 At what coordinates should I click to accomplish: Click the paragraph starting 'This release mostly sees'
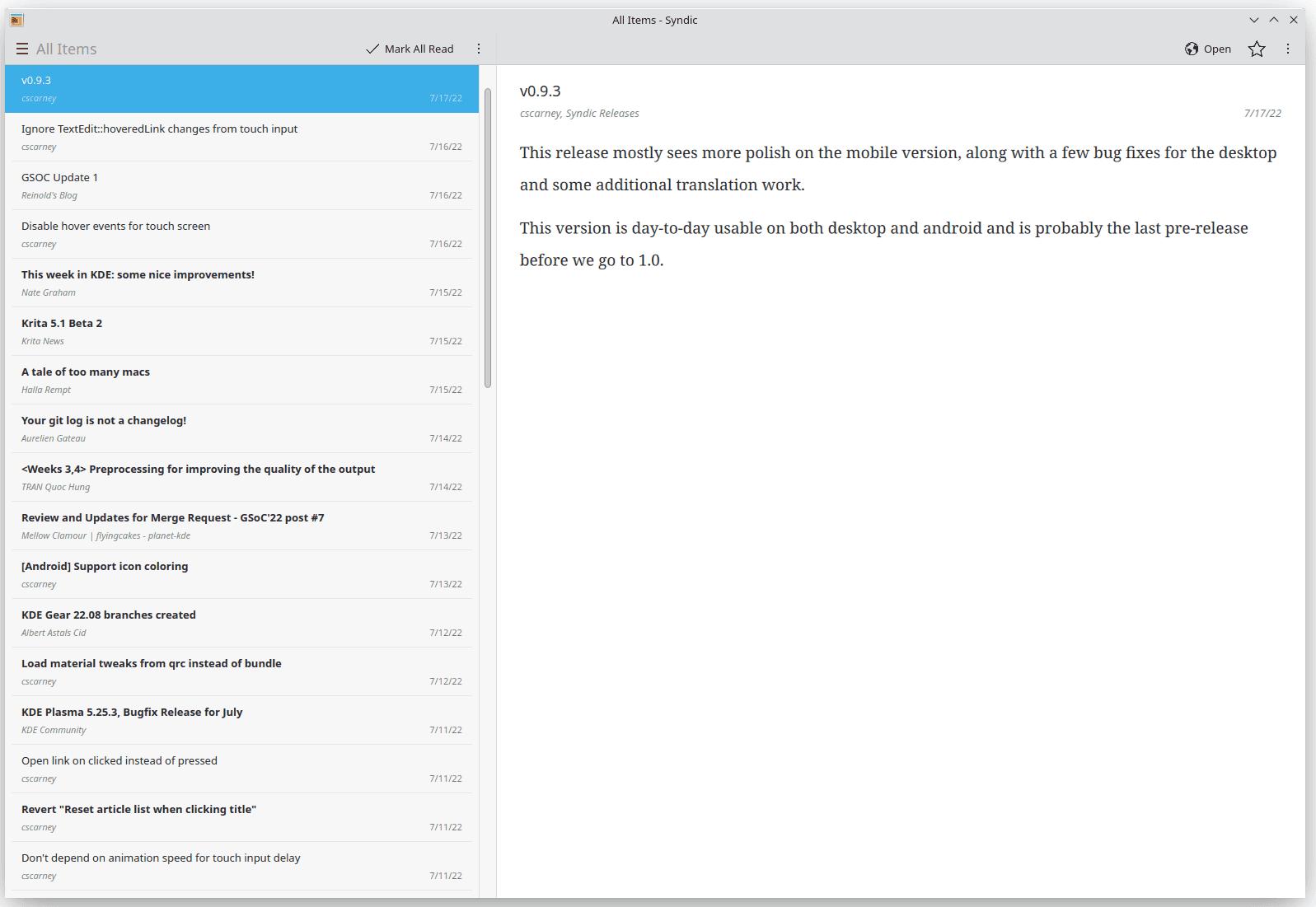coord(898,169)
